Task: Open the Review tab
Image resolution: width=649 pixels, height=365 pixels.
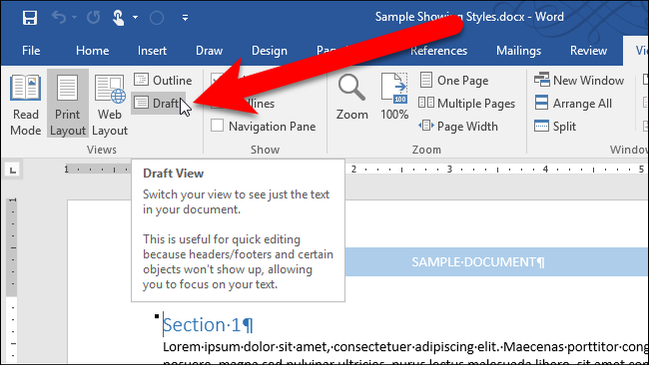Action: [588, 50]
